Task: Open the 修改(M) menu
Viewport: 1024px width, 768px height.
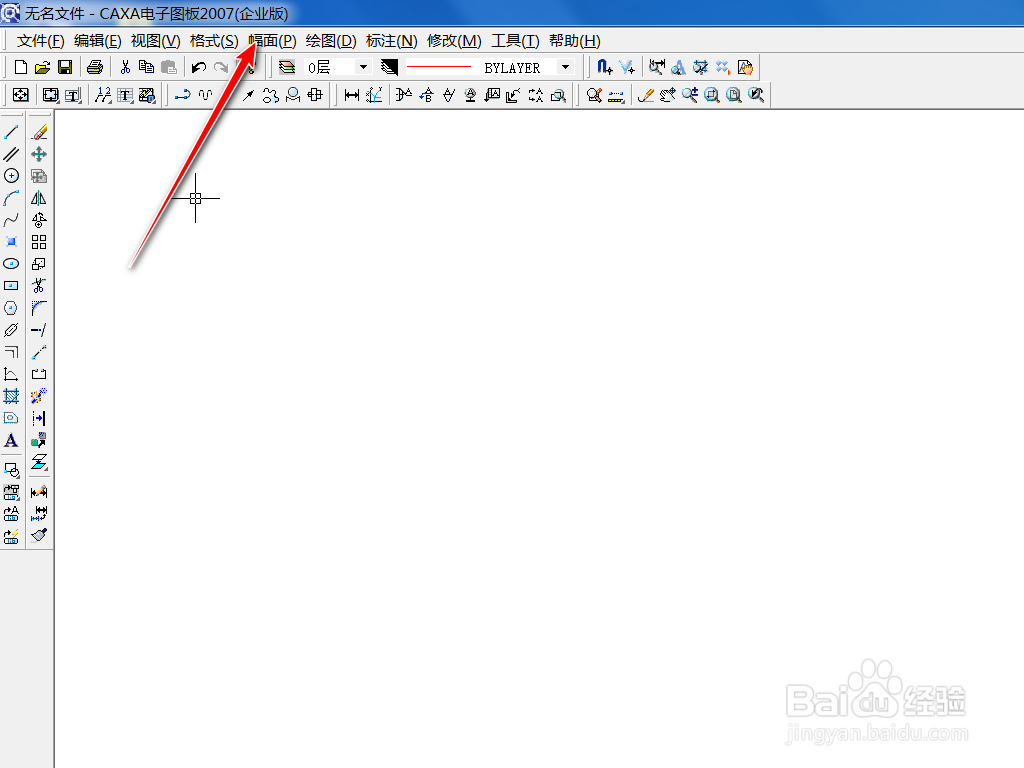Action: 454,40
